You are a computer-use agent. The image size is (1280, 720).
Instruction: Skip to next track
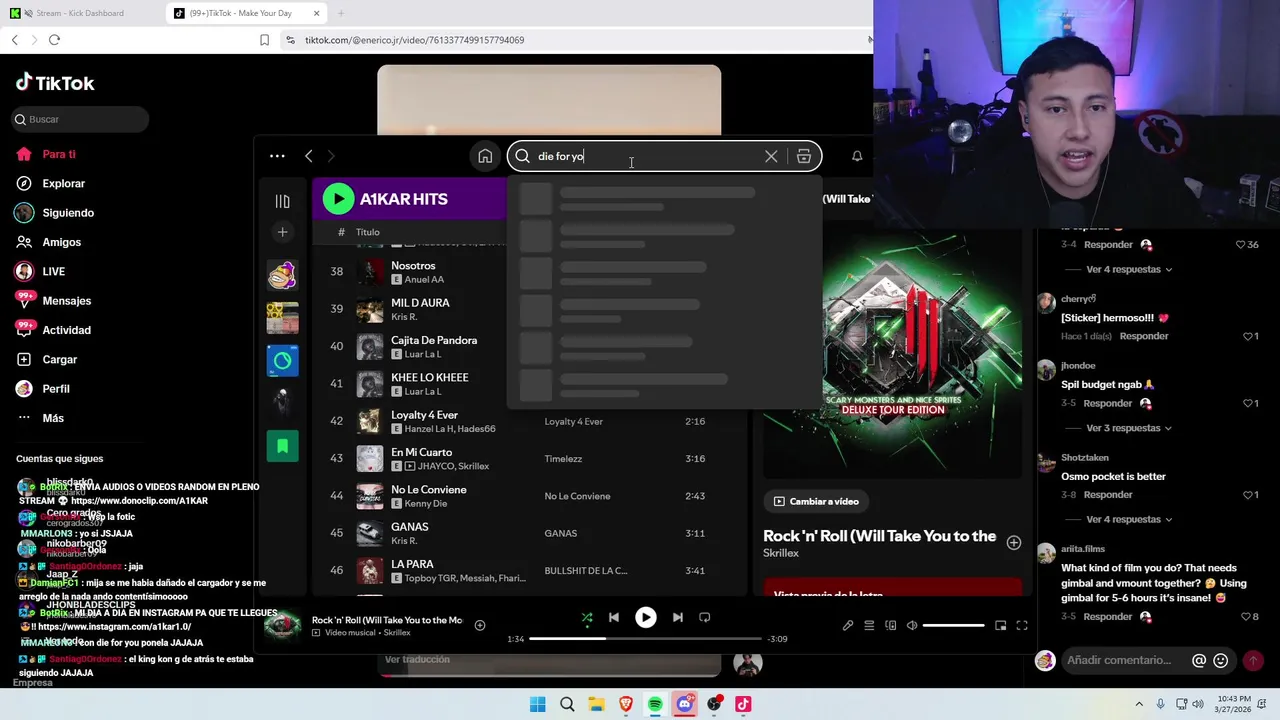[x=678, y=618]
